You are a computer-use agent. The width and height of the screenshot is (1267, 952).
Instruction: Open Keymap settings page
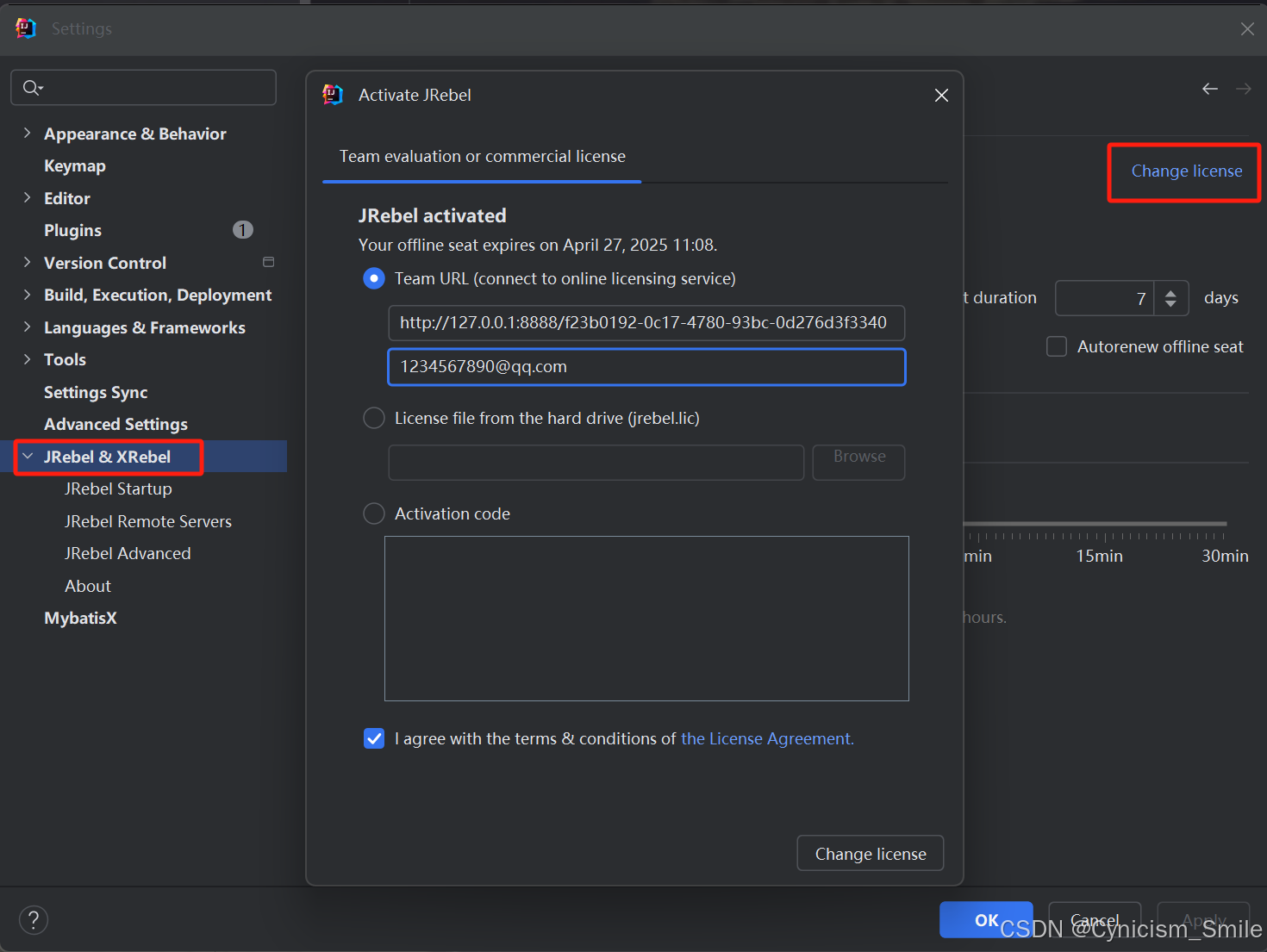(75, 165)
